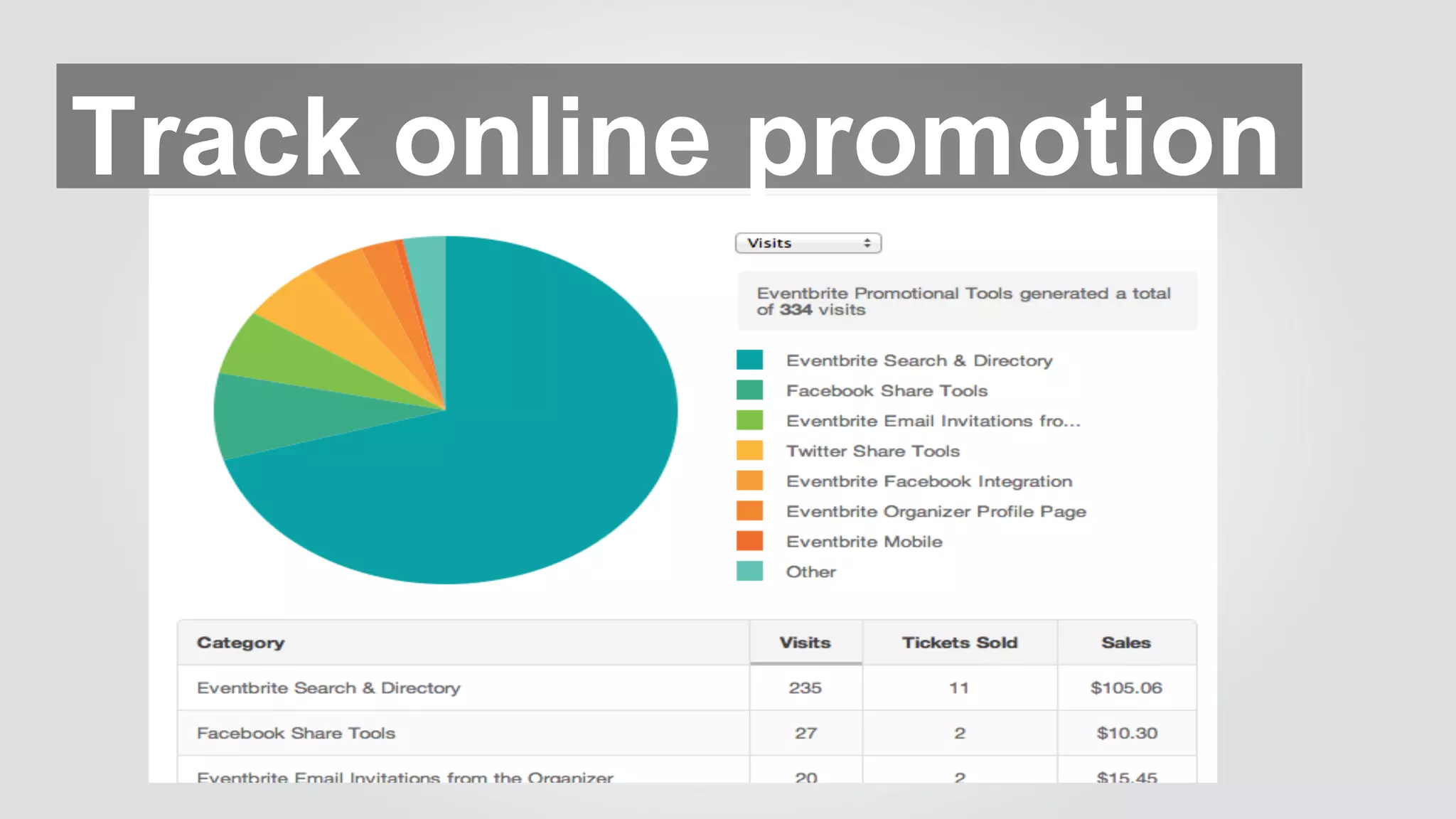The image size is (1456, 819).
Task: Select the Eventbrite Email Invitations legend label
Action: click(x=933, y=421)
